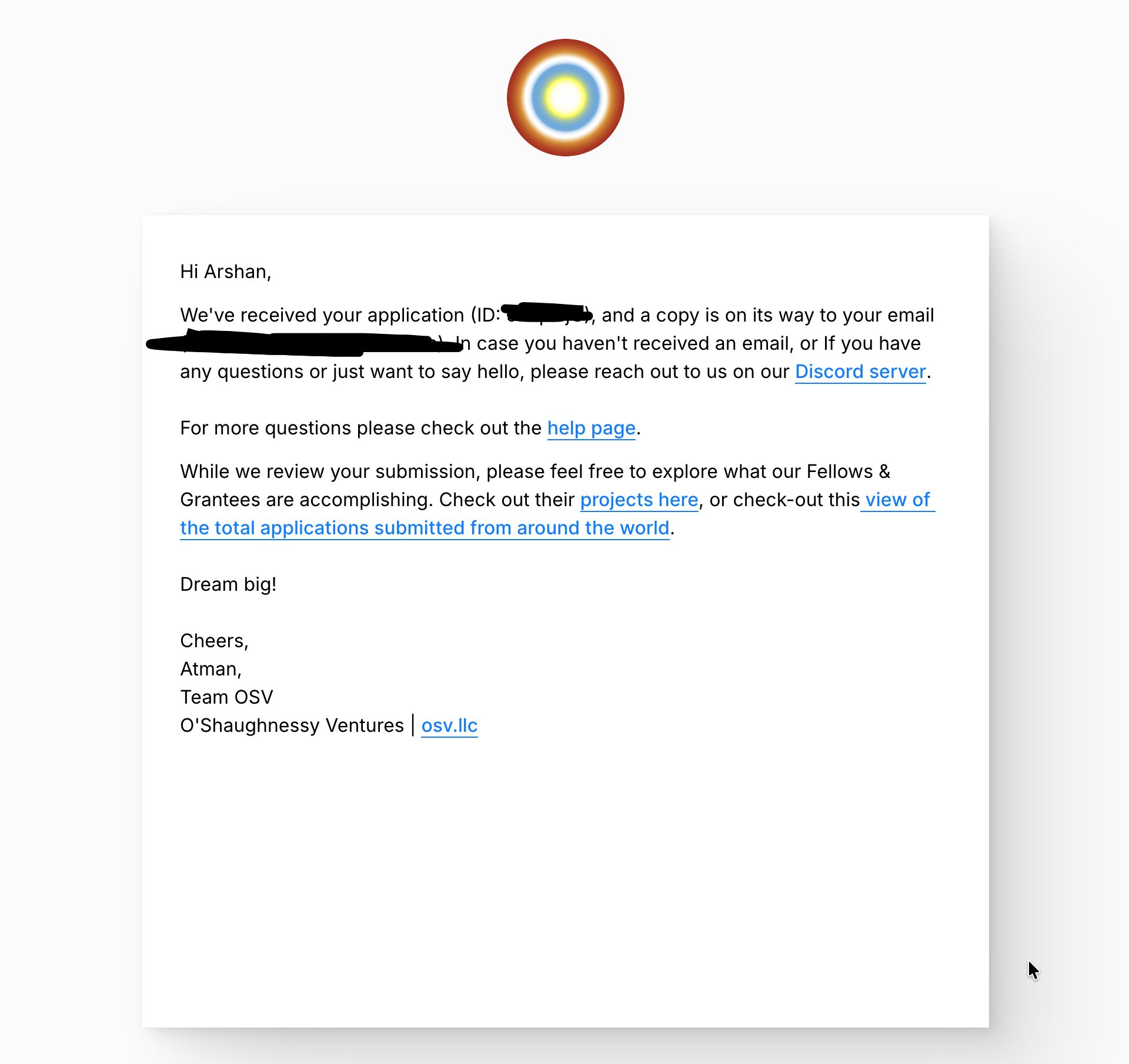Click the name 'Atman,' in signature
The image size is (1129, 1064).
pos(211,670)
